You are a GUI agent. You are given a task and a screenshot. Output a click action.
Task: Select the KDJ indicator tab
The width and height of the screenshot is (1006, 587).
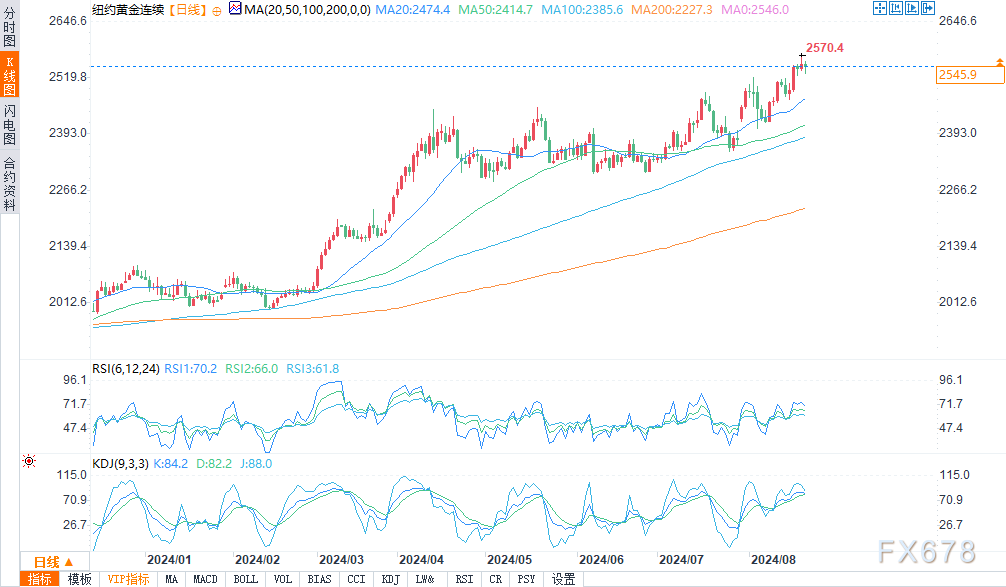(x=391, y=579)
